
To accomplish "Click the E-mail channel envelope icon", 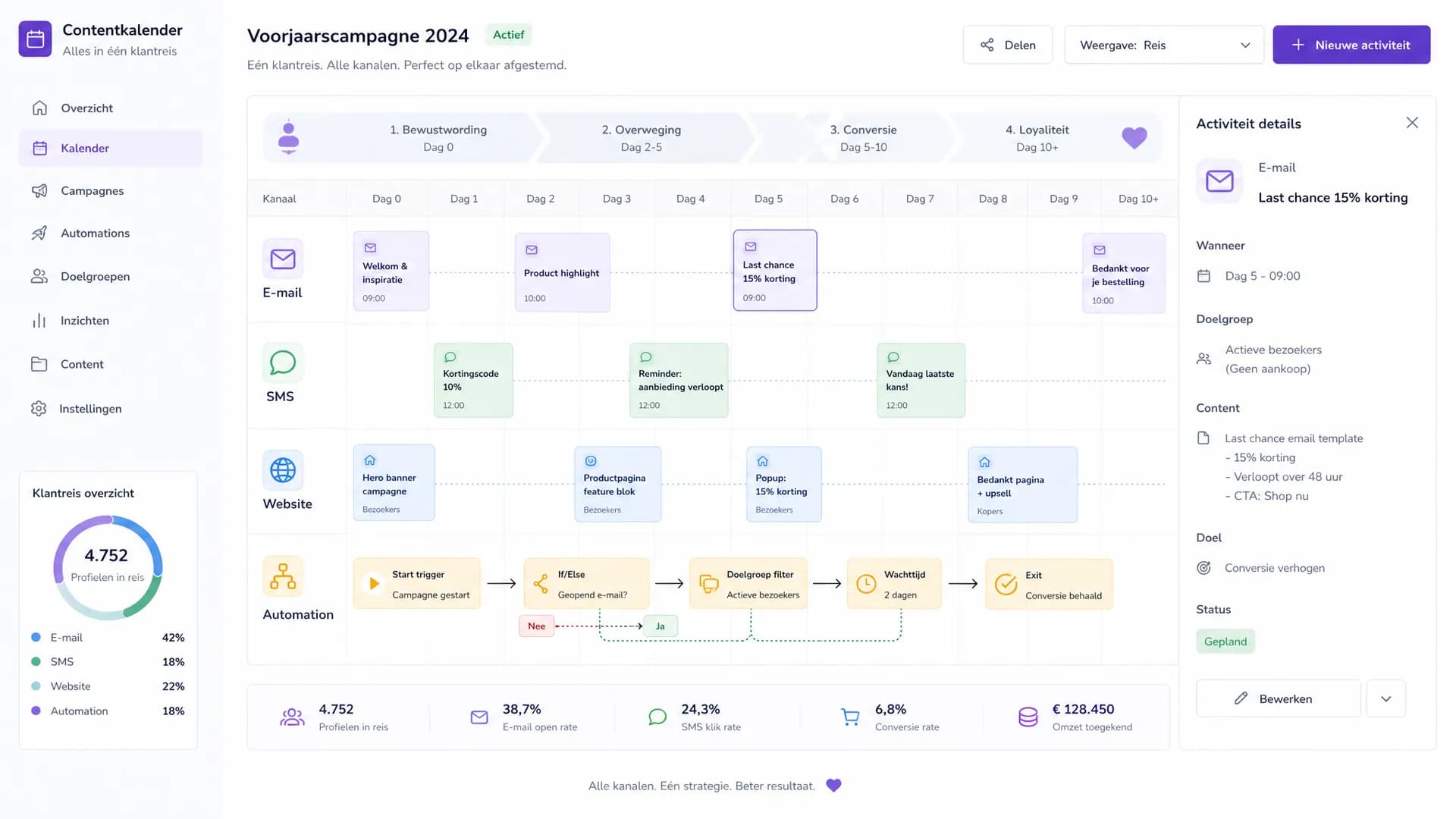I will [283, 259].
